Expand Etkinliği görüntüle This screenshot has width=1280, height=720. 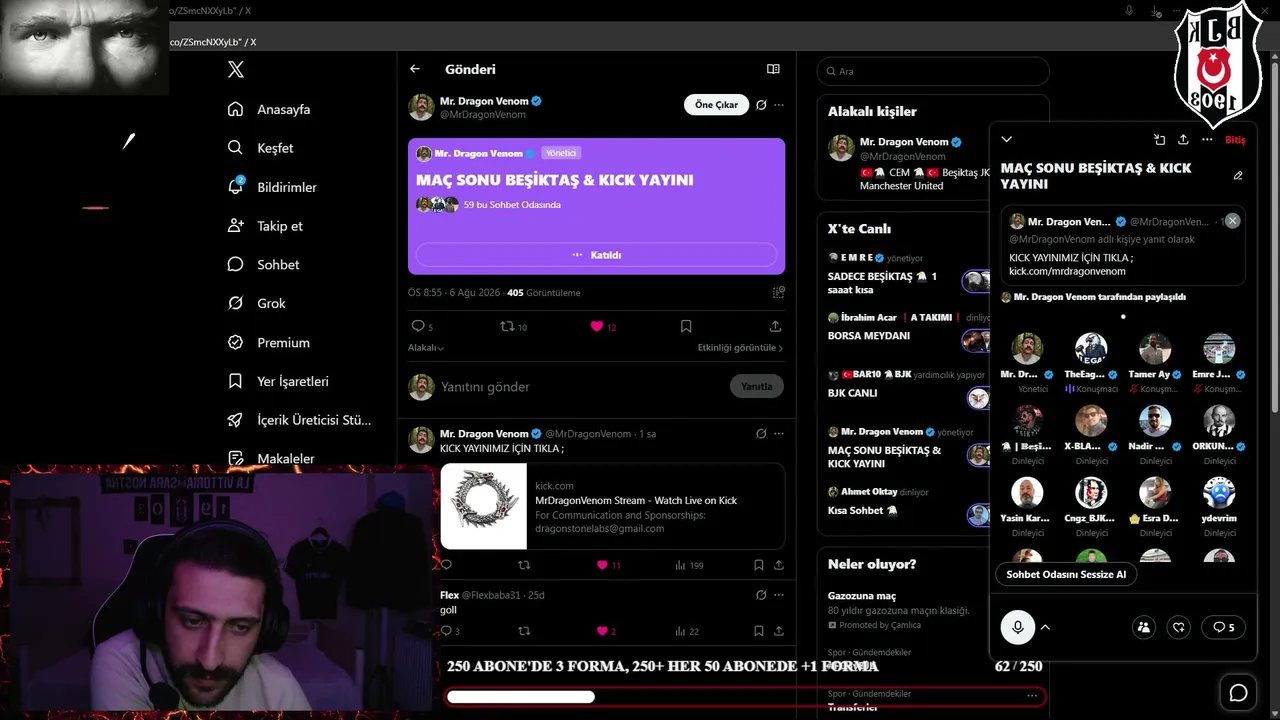[740, 348]
